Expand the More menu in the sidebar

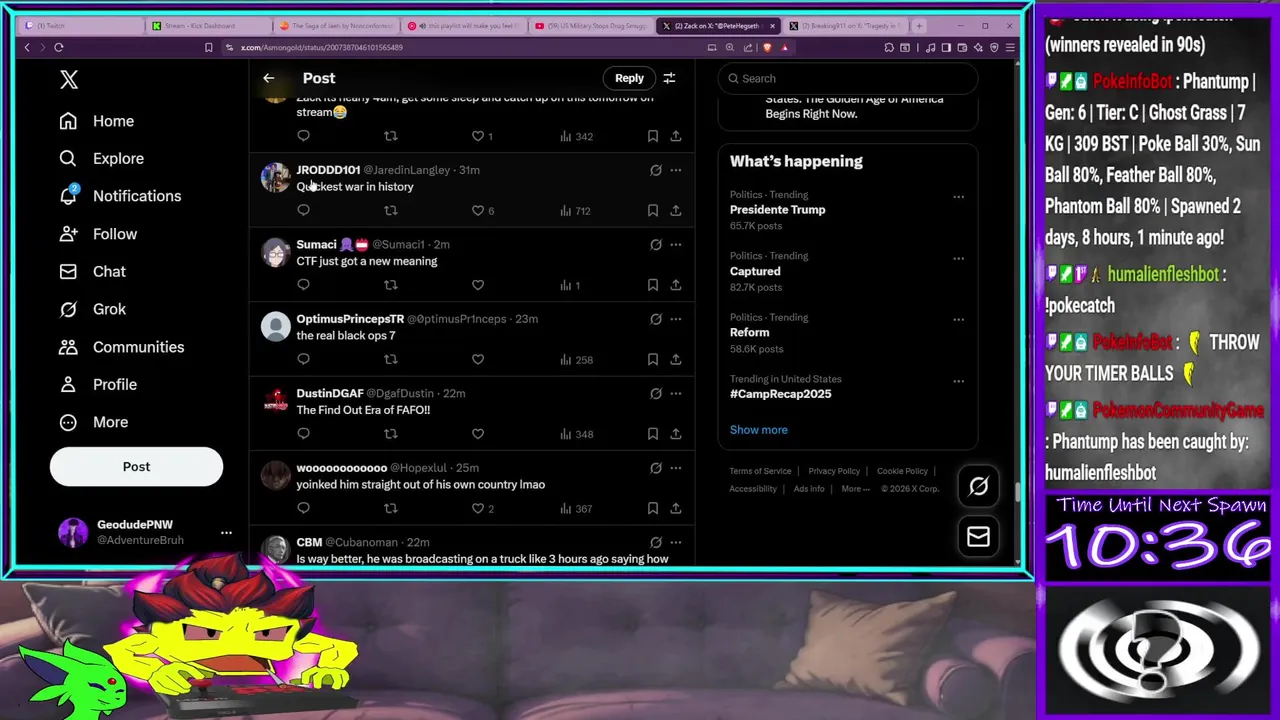pos(94,422)
